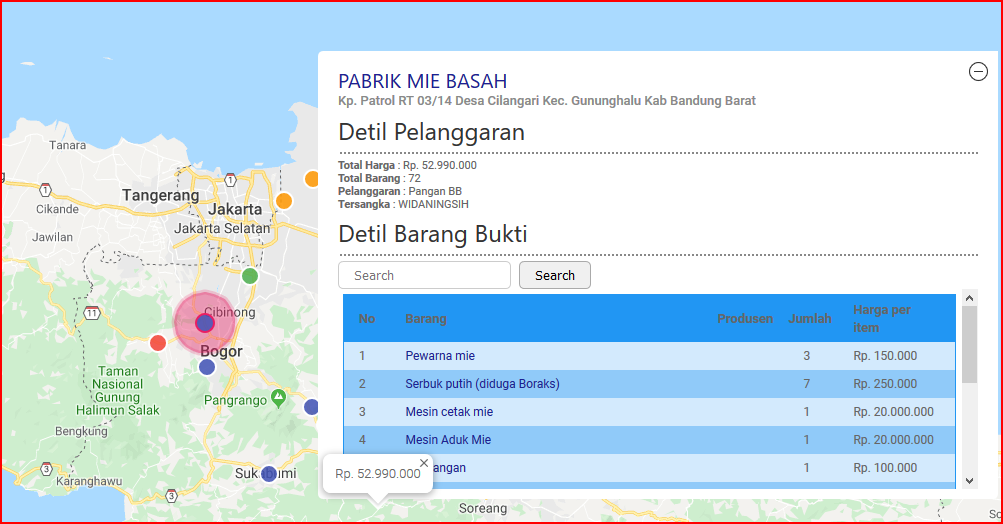Screen dimensions: 1003x524
Task: Click the Rp. 20.000.000 price for Mesin cetak mie
Action: pos(894,412)
